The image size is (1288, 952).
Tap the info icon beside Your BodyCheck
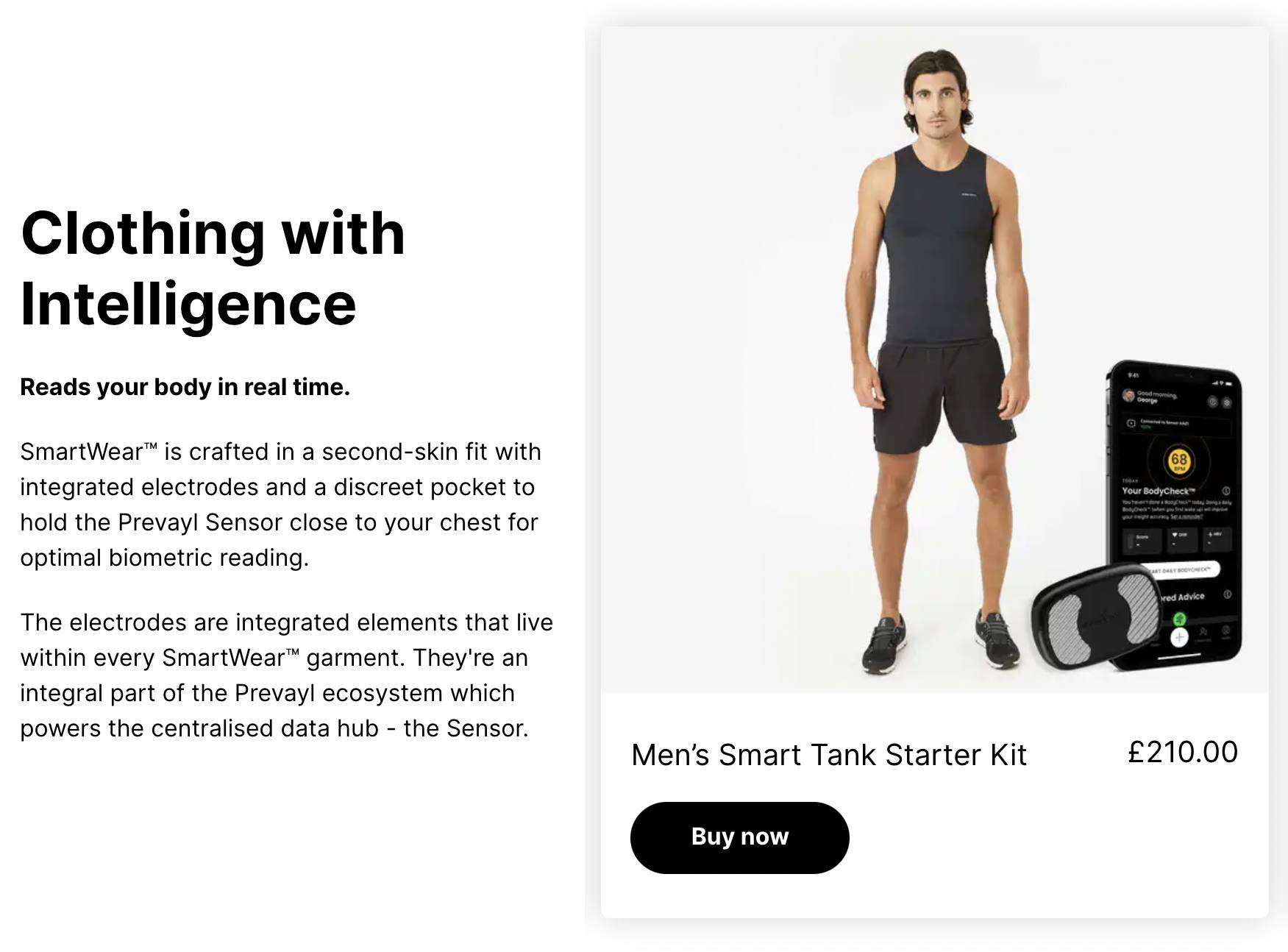pyautogui.click(x=1226, y=491)
